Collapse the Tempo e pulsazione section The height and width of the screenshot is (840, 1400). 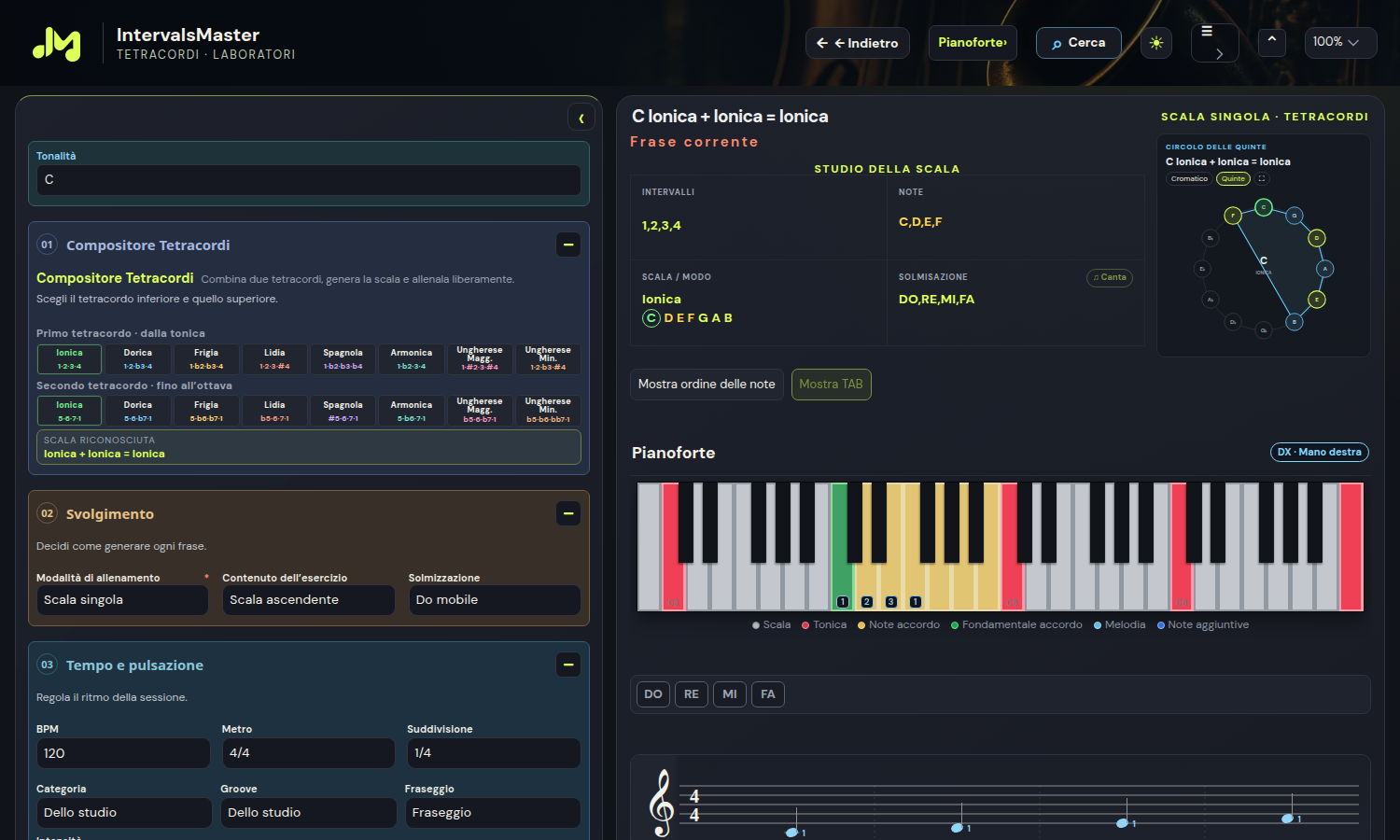pos(568,665)
